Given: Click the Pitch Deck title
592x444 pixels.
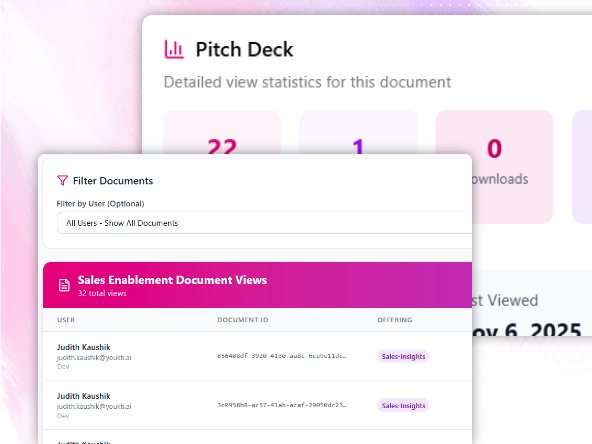Looking at the screenshot, I should [244, 49].
